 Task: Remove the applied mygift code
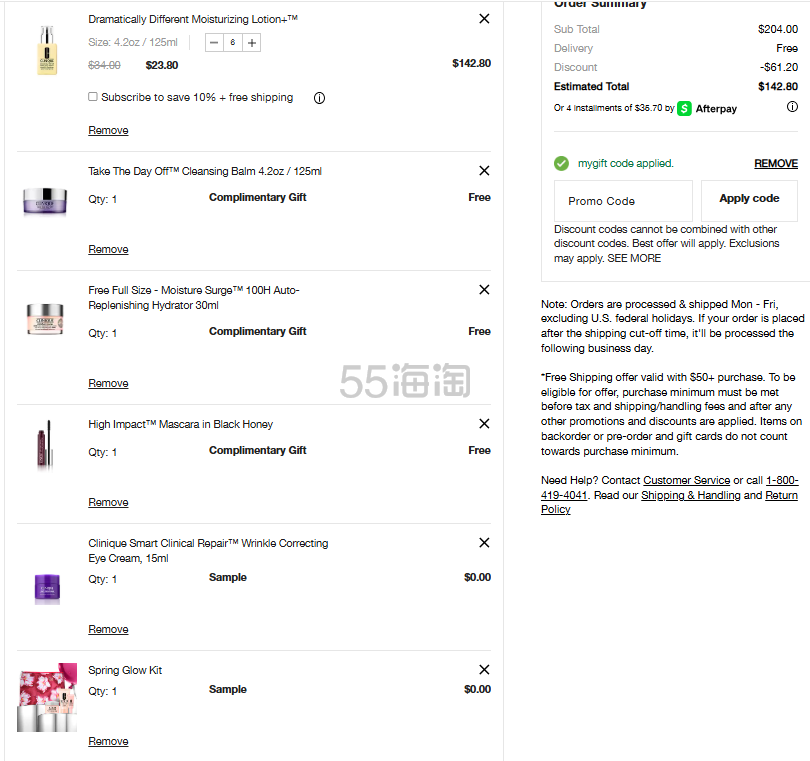pyautogui.click(x=775, y=163)
